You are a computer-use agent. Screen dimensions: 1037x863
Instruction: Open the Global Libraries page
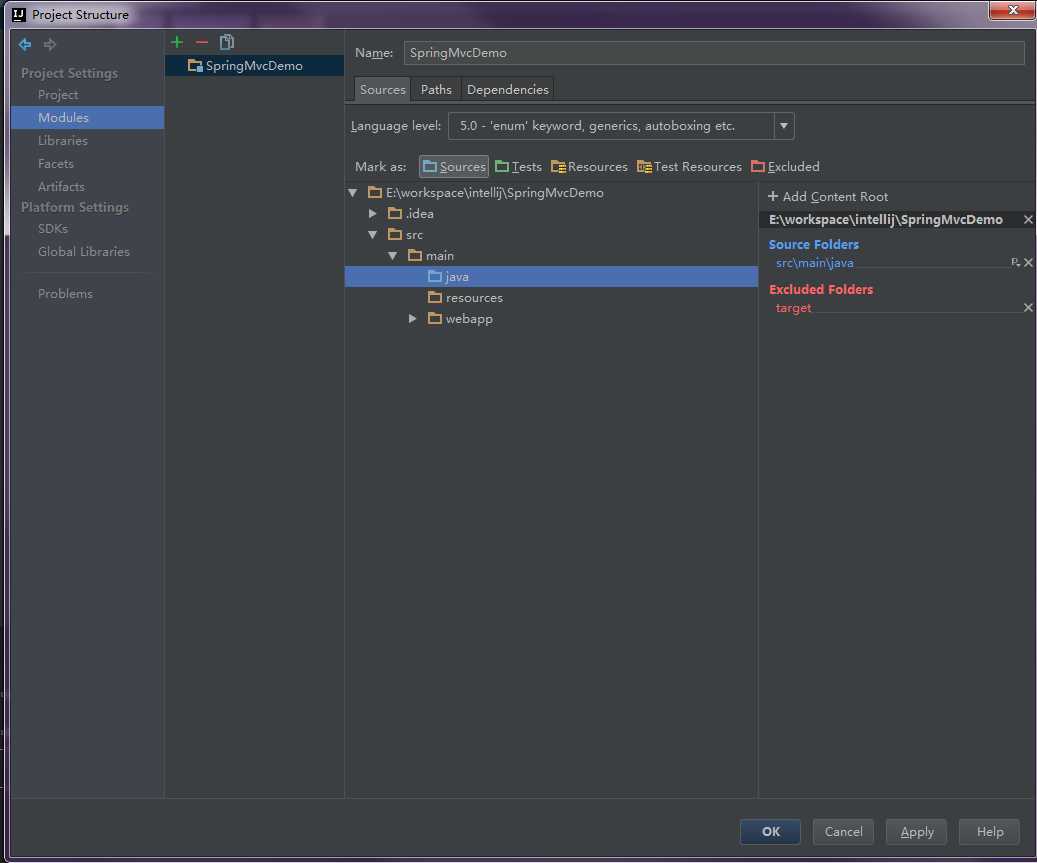[83, 251]
